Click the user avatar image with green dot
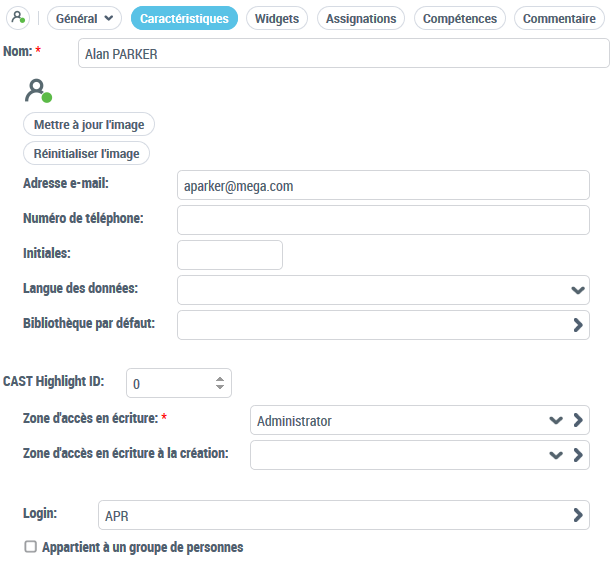612x564 pixels. (x=38, y=91)
